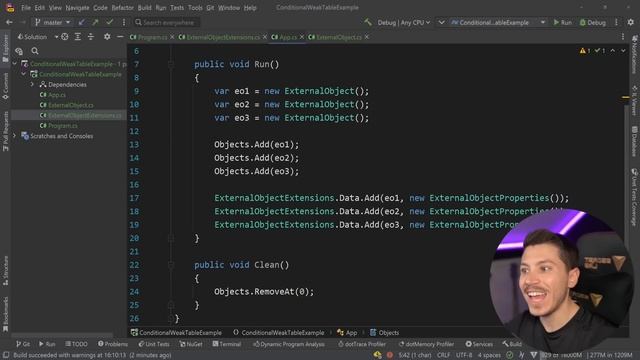
Task: Open the Refactor menu
Action: click(x=122, y=8)
